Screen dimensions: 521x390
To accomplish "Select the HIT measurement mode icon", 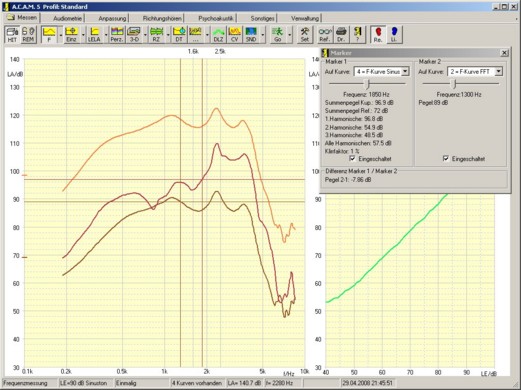I will coord(12,35).
